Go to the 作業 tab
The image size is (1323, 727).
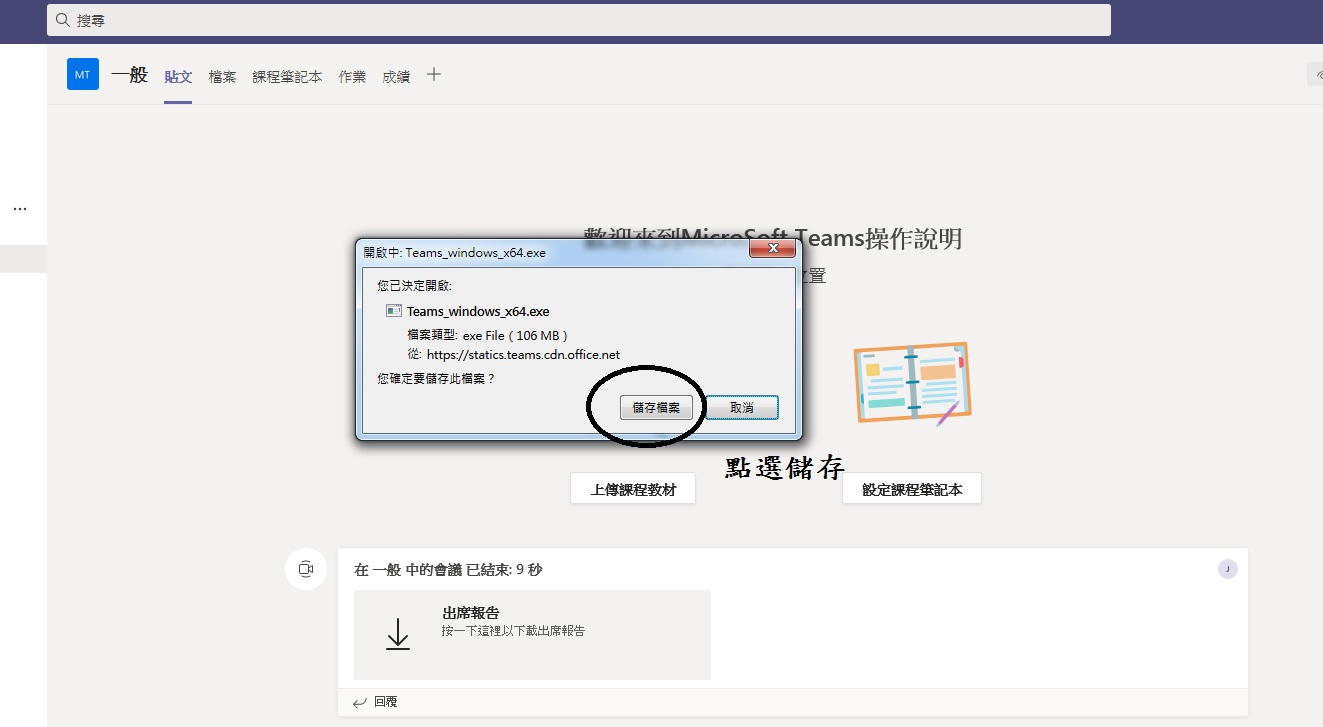(352, 76)
